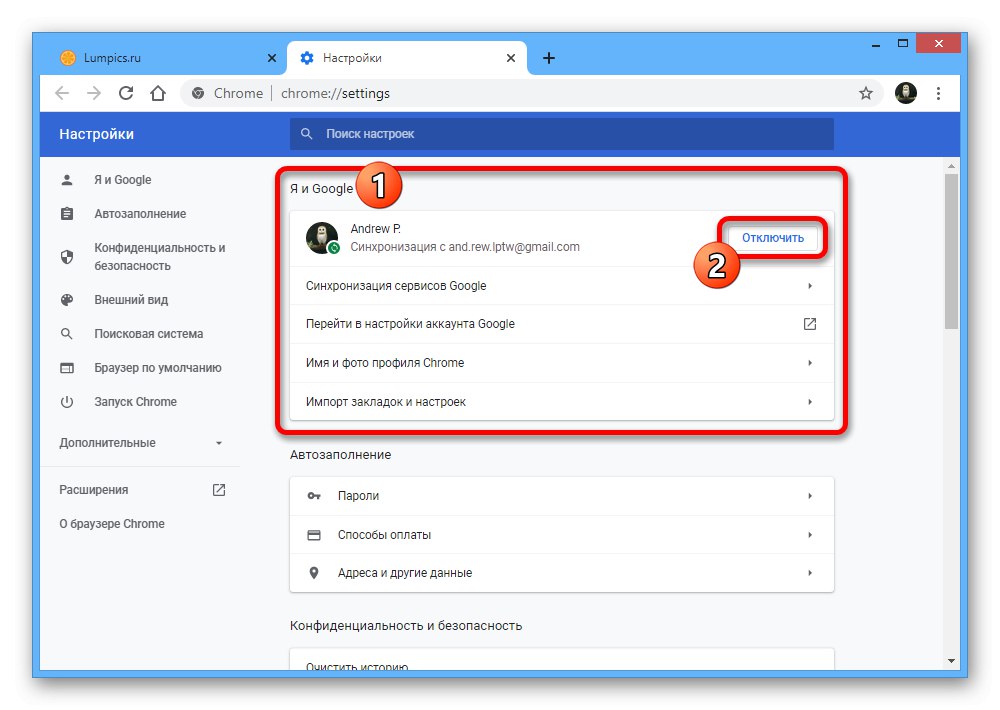1000x710 pixels.
Task: Click the arrow on Адреса и другие данные
Action: click(x=810, y=573)
